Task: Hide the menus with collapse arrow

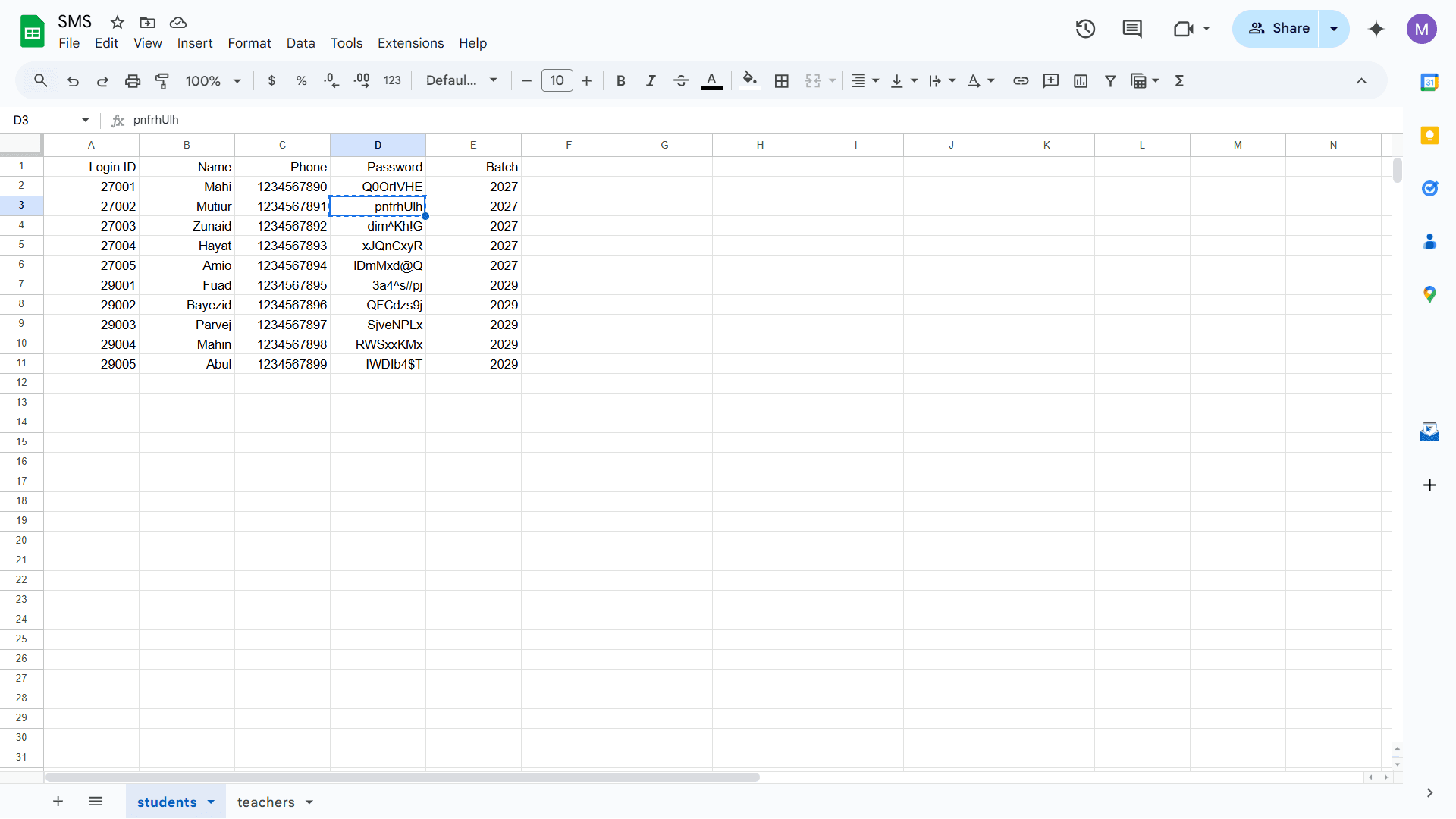Action: click(1361, 80)
